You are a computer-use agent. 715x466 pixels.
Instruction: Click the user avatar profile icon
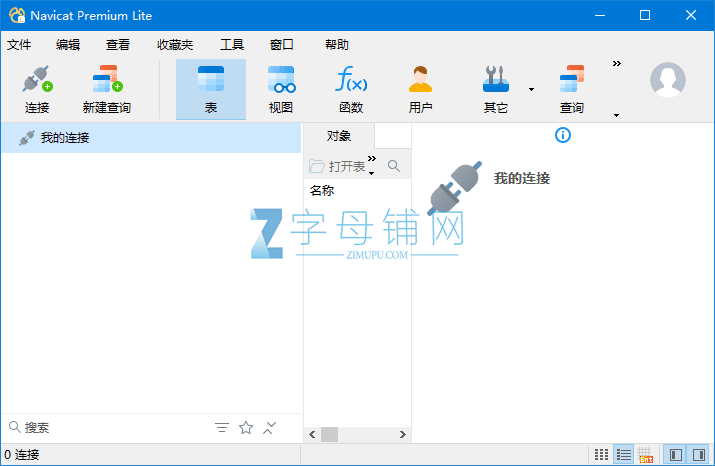coord(668,79)
